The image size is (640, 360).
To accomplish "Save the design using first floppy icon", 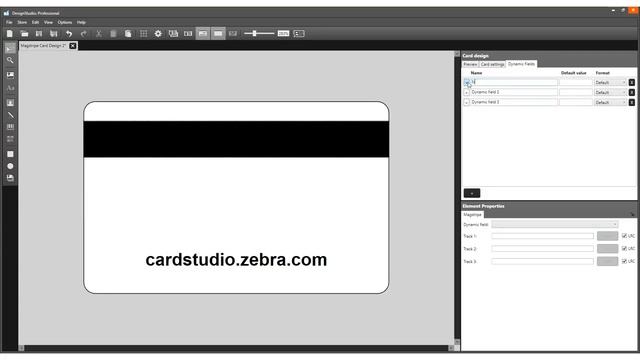I will [39, 33].
